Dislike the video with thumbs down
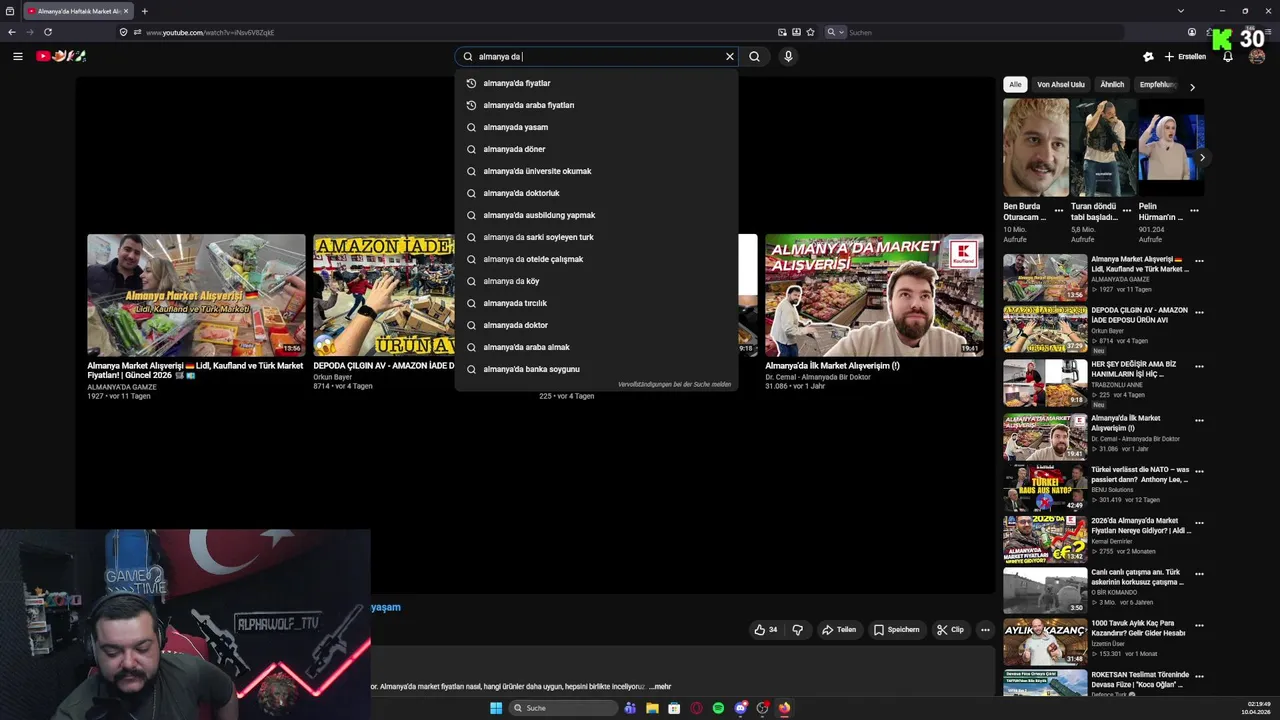Image resolution: width=1280 pixels, height=720 pixels. click(797, 630)
